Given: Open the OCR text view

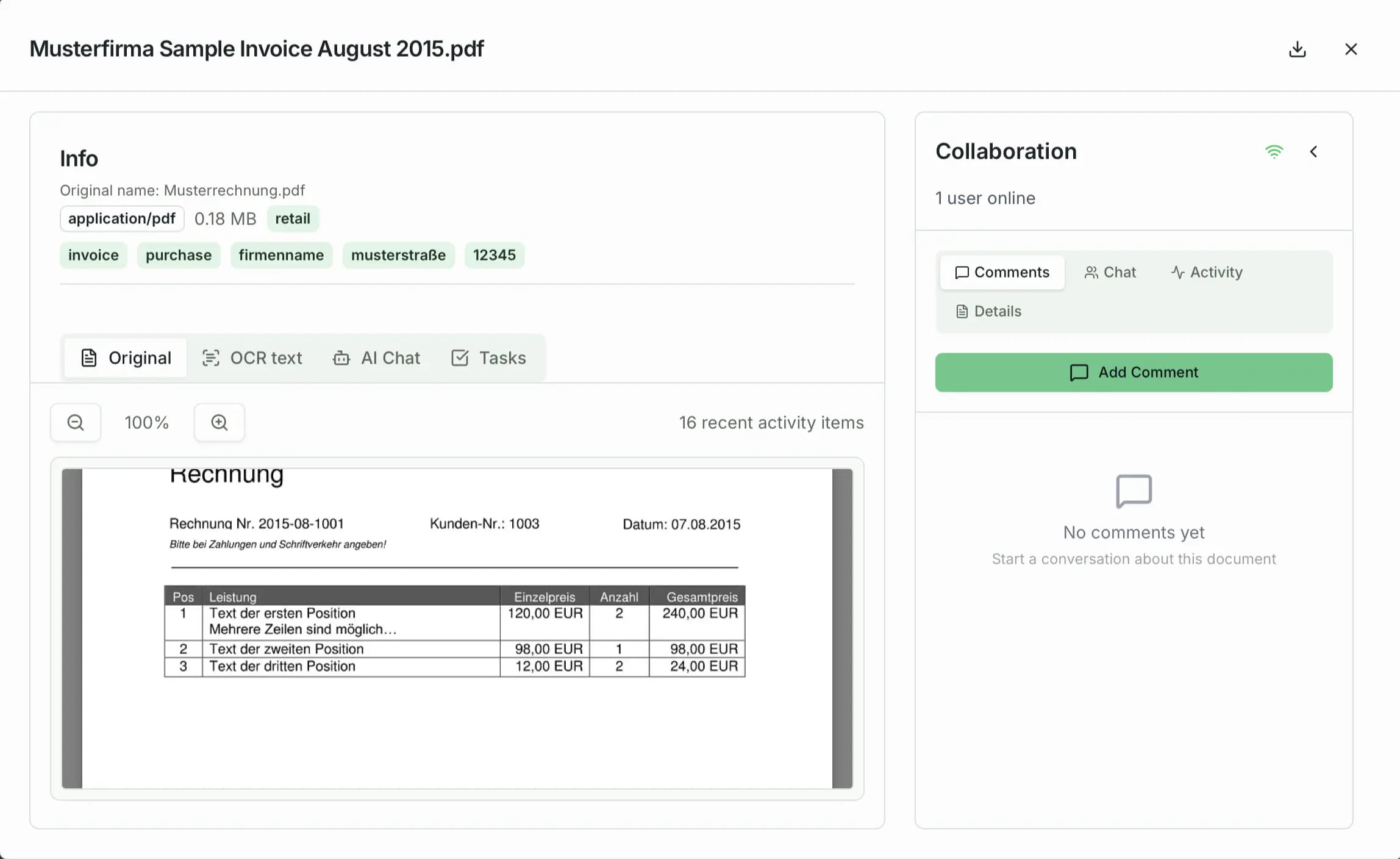Looking at the screenshot, I should point(252,358).
